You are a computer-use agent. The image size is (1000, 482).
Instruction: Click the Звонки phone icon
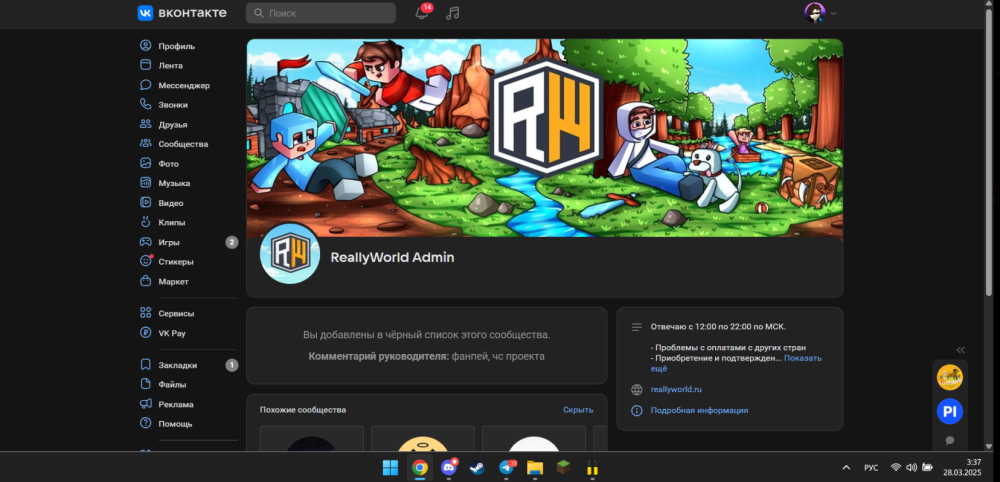tap(145, 105)
